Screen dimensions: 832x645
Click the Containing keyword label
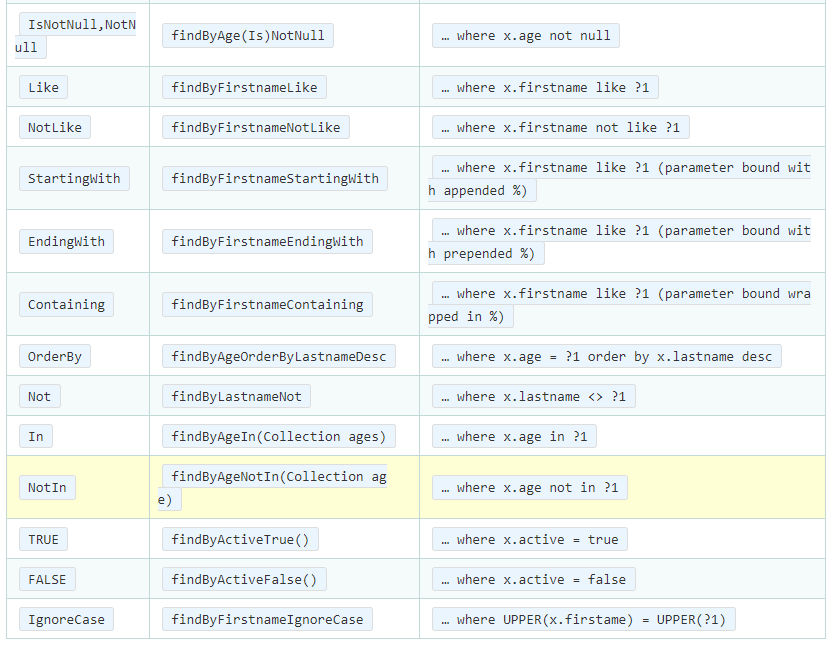point(66,304)
